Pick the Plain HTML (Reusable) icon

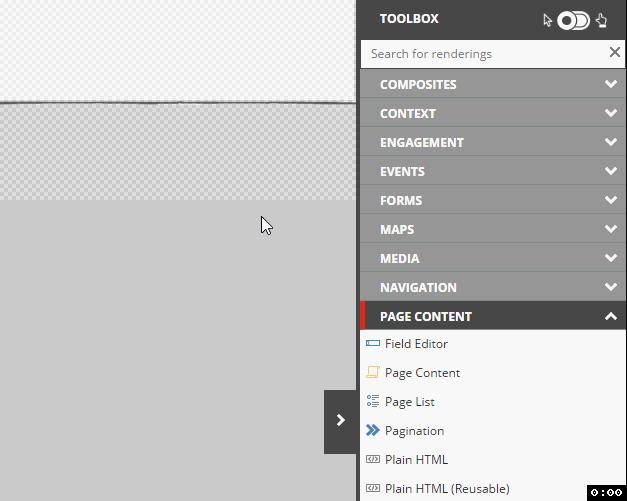[x=373, y=488]
